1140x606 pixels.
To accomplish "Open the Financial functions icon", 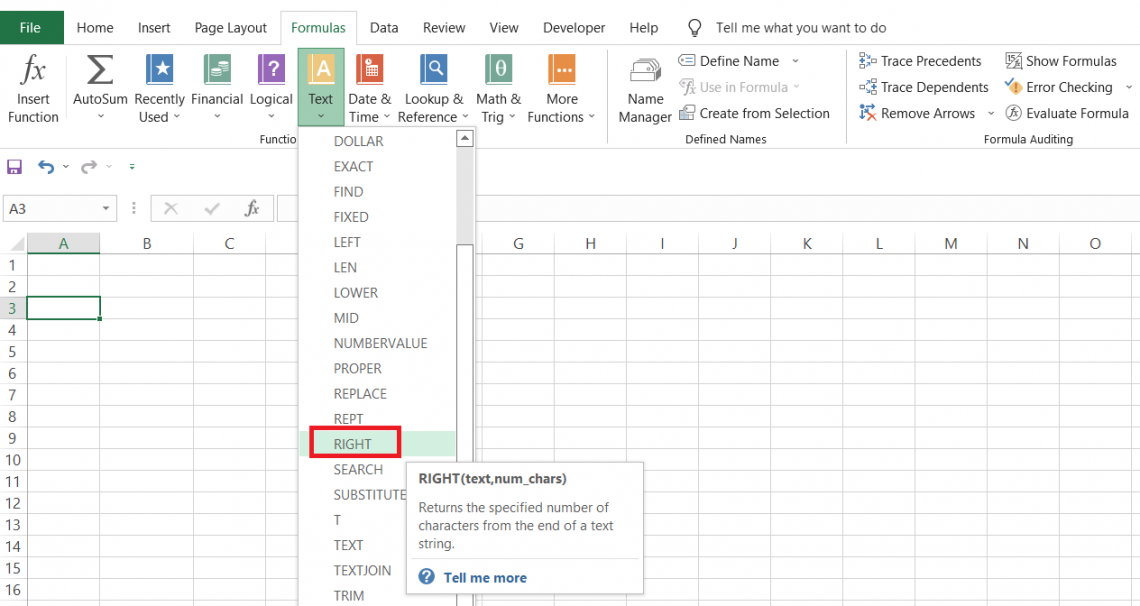I will tap(217, 70).
